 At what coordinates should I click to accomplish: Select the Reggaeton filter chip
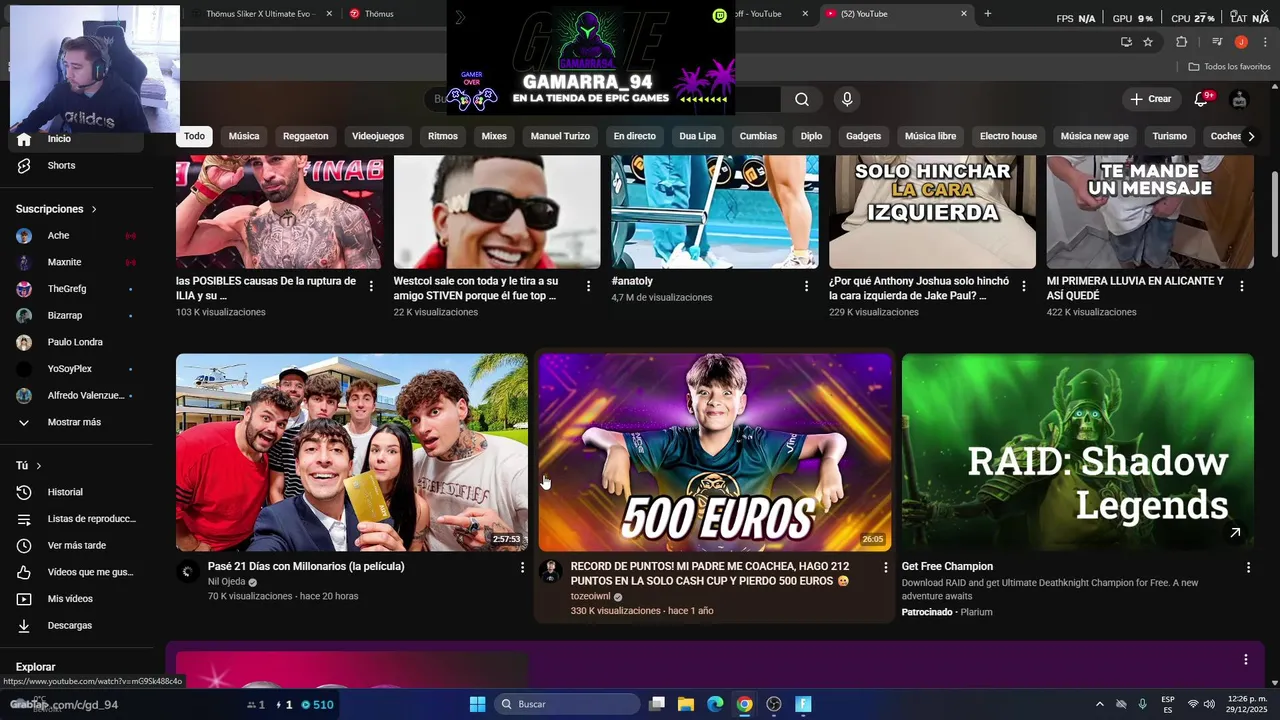point(306,136)
